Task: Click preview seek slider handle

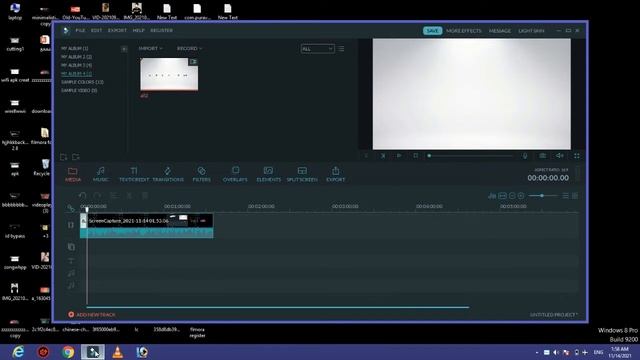Action: click(429, 156)
